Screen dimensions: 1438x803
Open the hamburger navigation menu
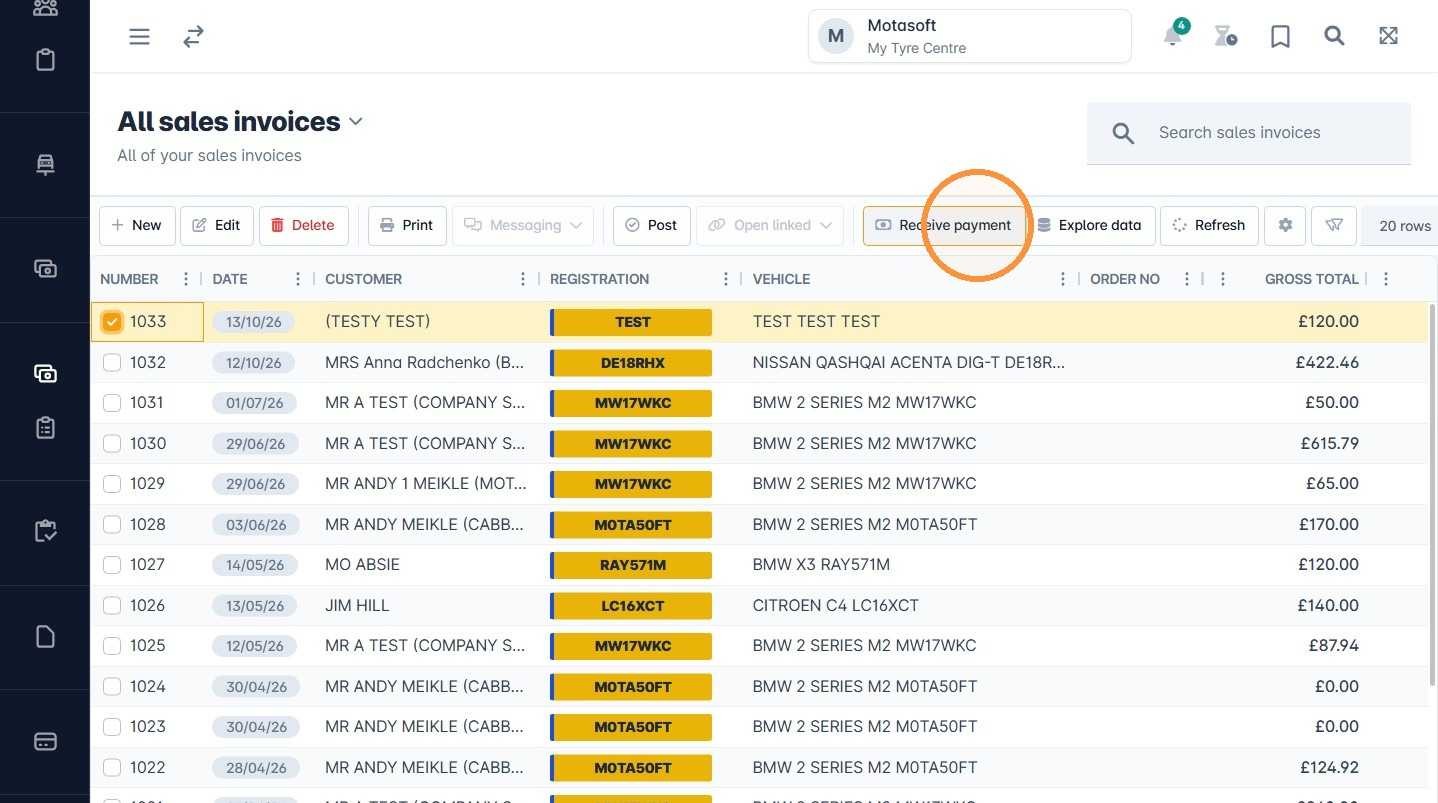[139, 37]
